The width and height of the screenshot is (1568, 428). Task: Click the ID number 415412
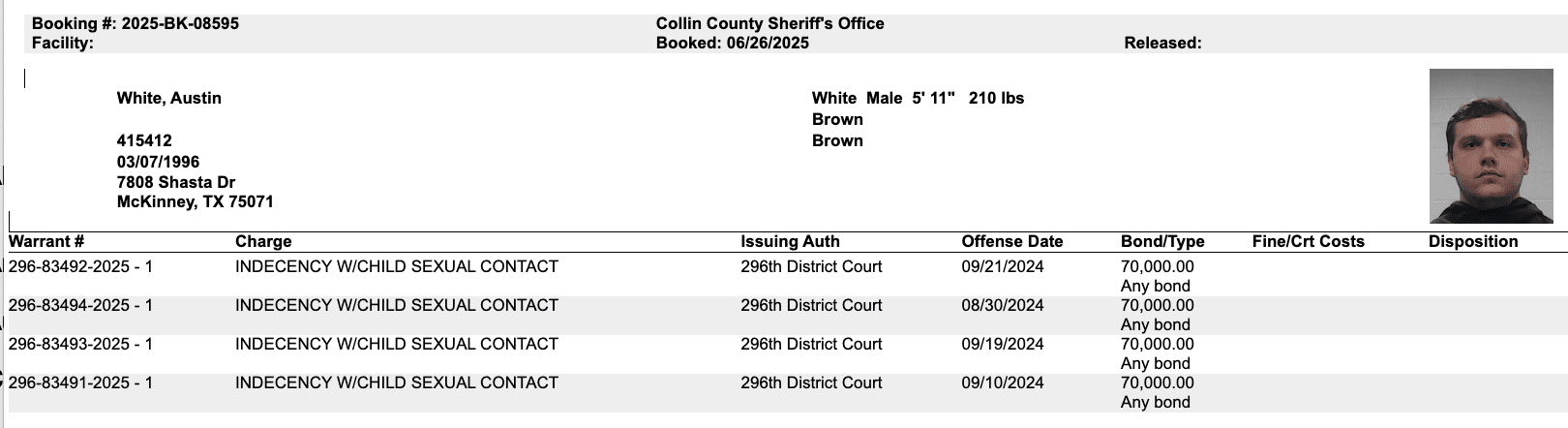pos(144,140)
